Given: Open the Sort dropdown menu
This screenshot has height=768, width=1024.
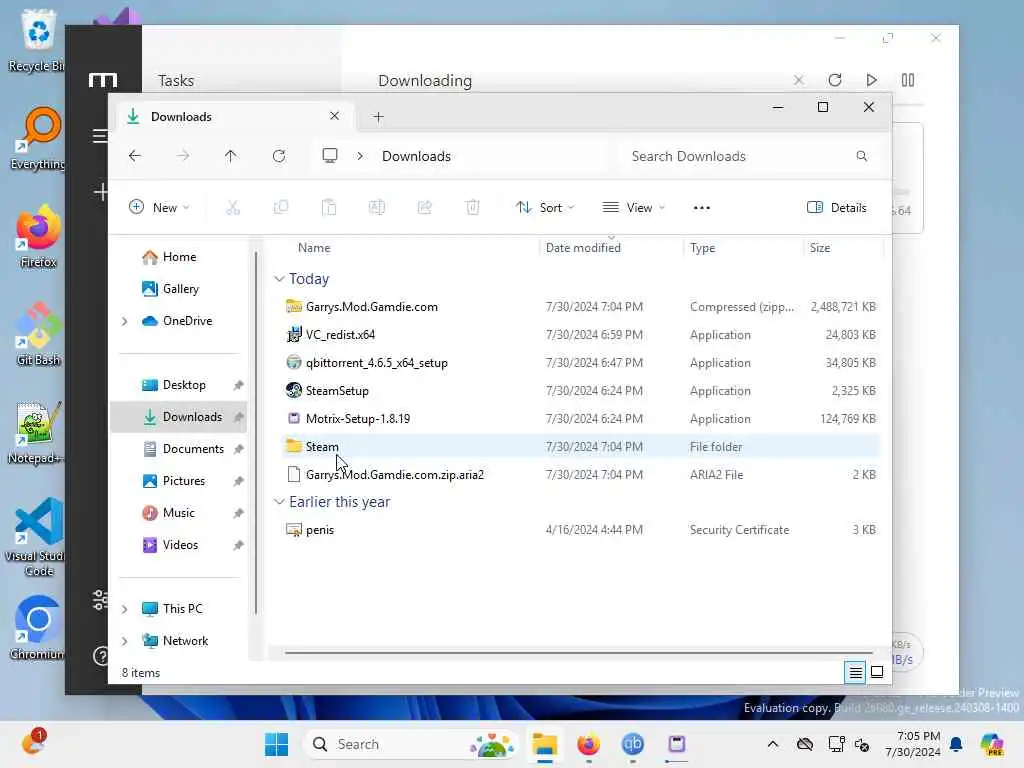Looking at the screenshot, I should click(545, 208).
